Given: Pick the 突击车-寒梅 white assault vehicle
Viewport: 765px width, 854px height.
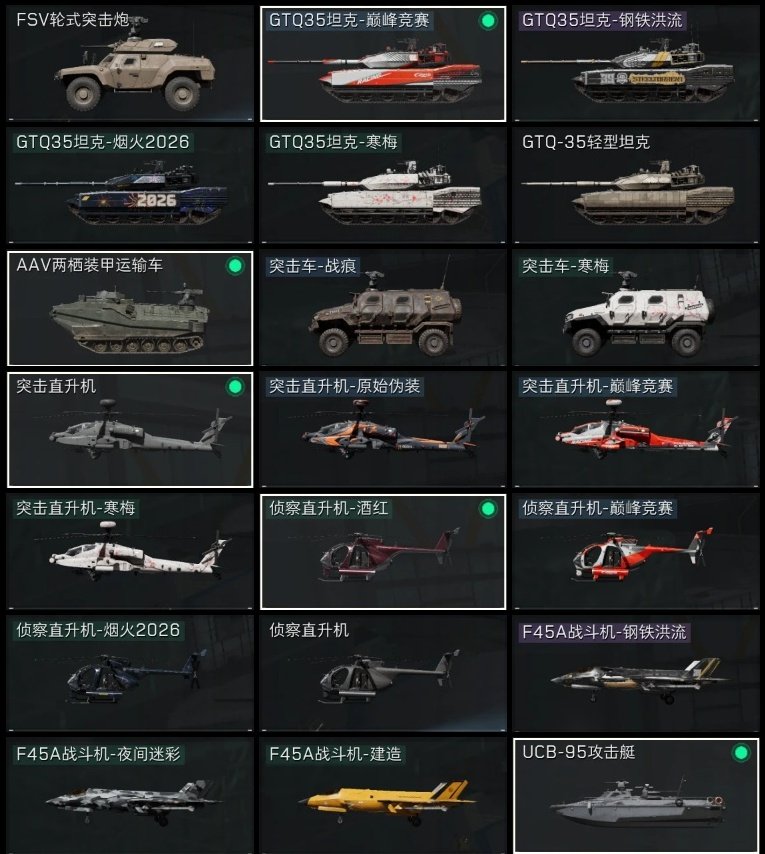Looking at the screenshot, I should (x=636, y=308).
